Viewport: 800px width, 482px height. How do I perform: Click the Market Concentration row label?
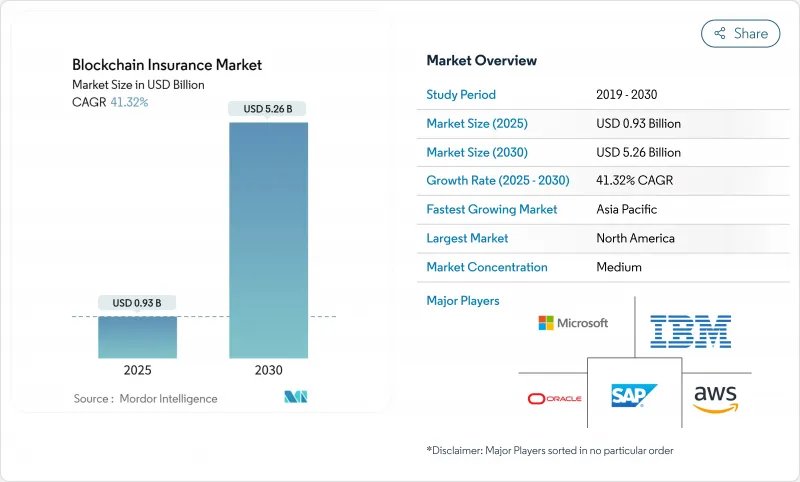(x=486, y=267)
